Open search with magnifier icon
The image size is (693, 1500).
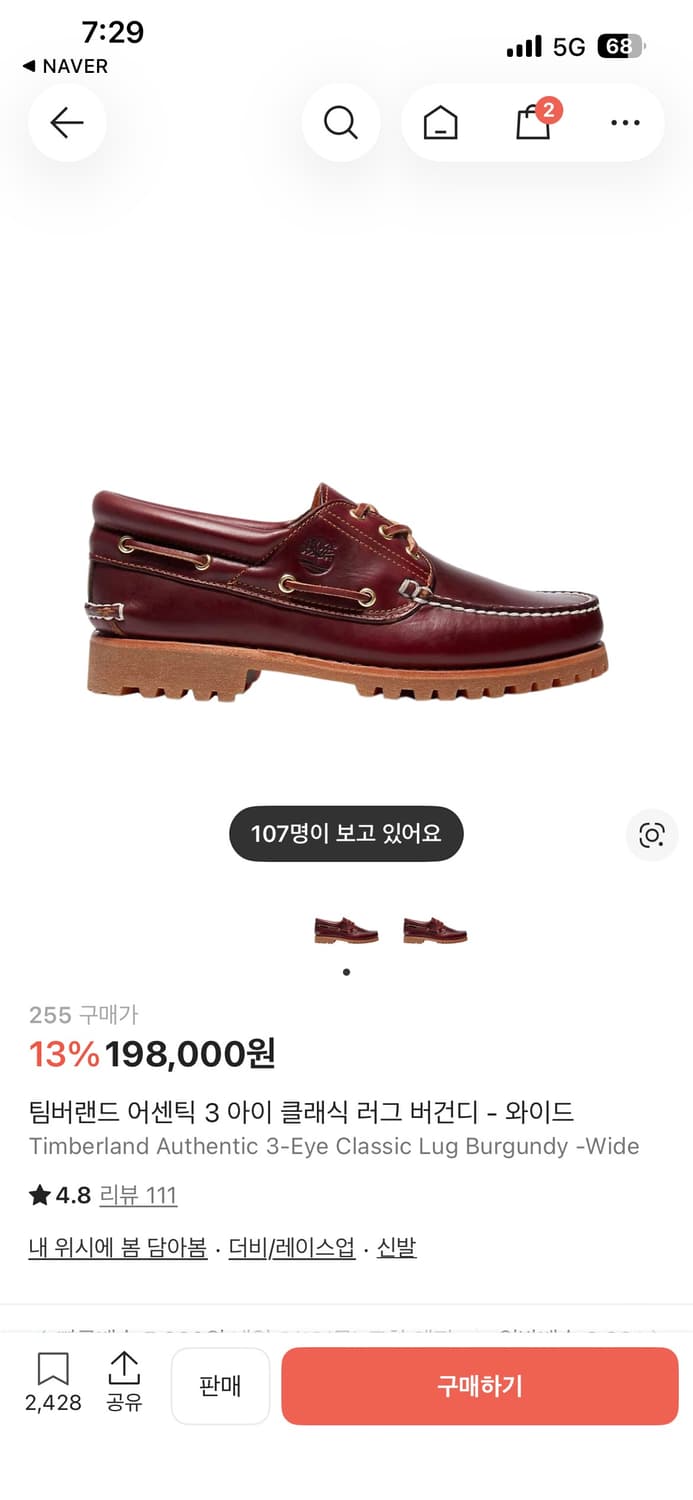coord(341,123)
